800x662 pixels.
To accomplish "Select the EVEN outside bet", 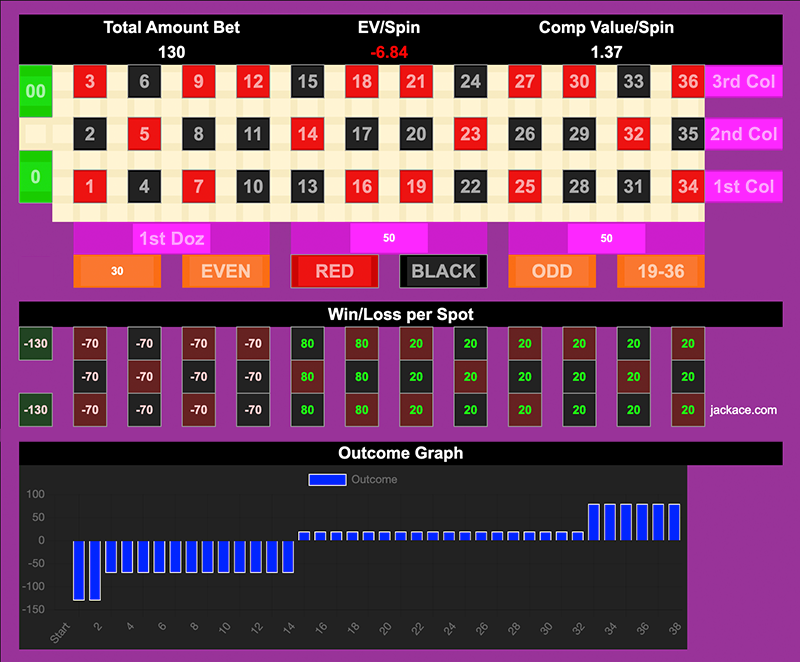I will pyautogui.click(x=225, y=271).
